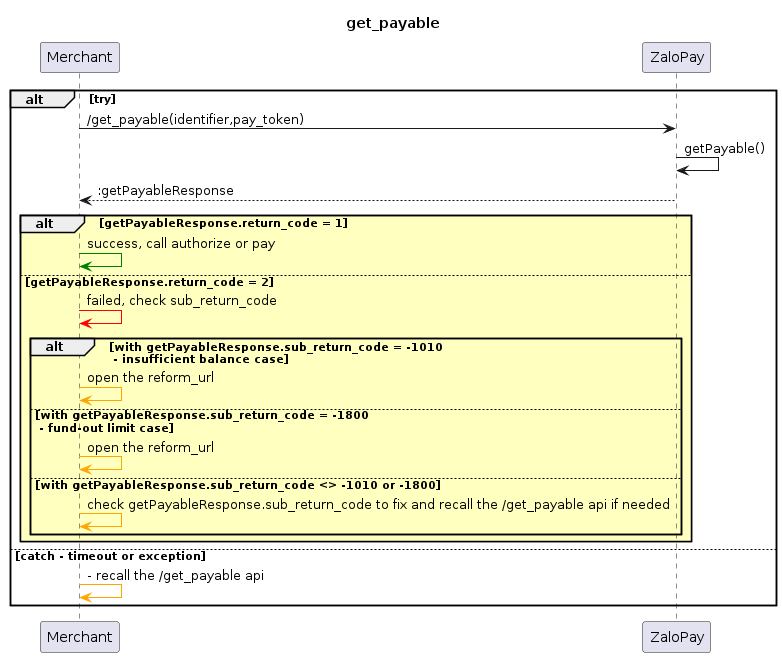Click '- insufficient balance case]' text

[200, 359]
